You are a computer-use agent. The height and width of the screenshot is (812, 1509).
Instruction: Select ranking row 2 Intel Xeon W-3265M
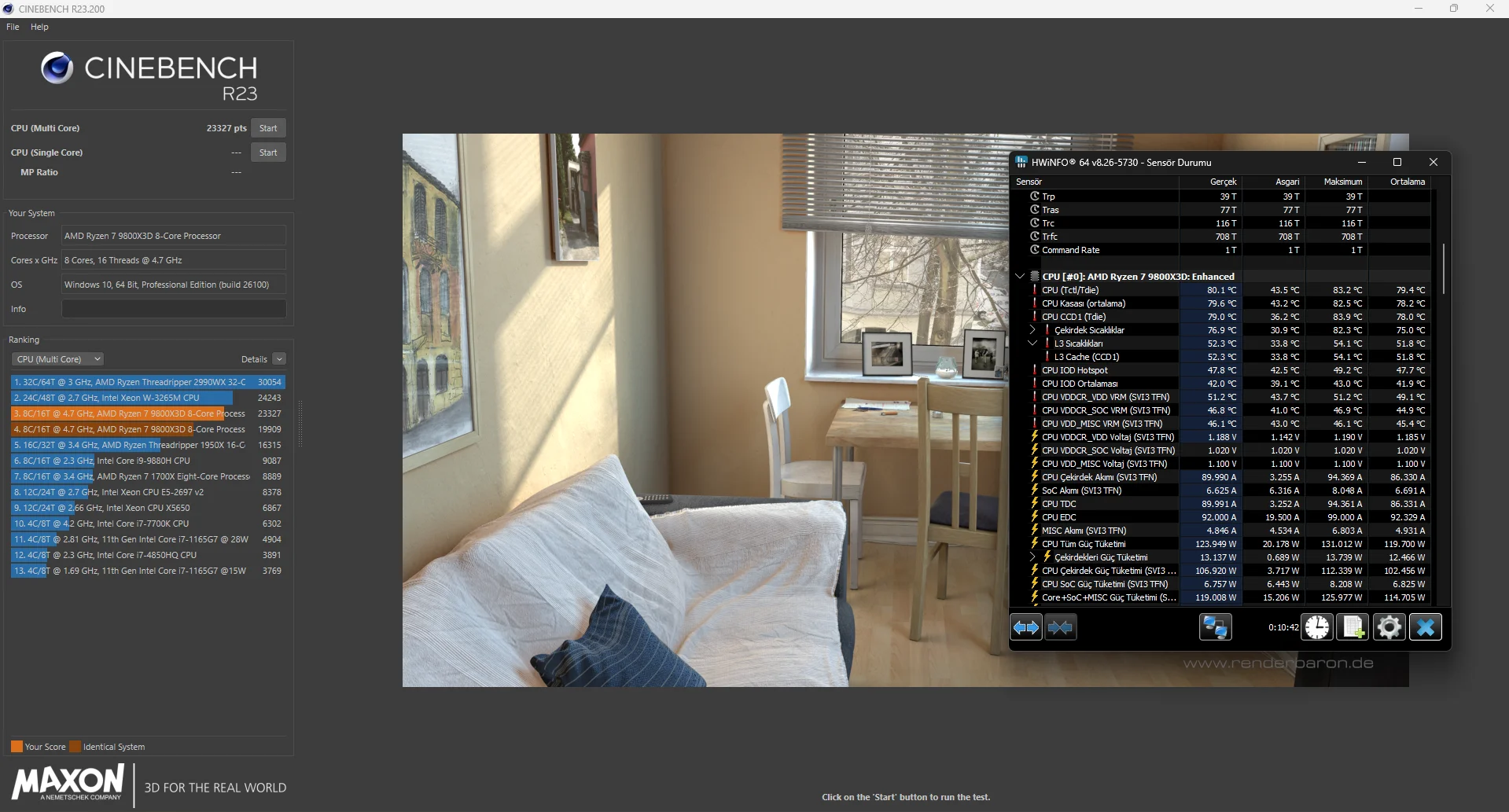(x=148, y=398)
